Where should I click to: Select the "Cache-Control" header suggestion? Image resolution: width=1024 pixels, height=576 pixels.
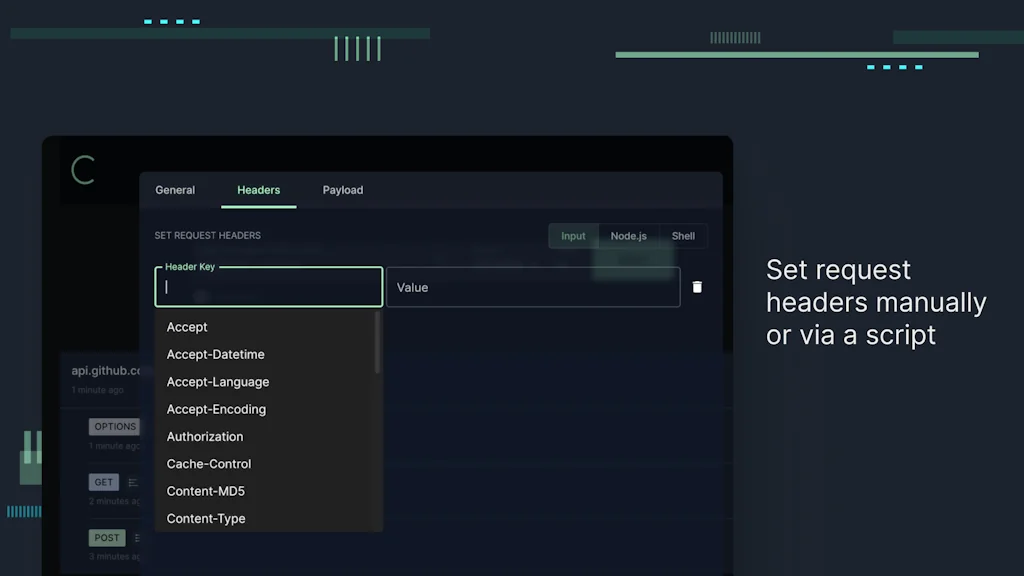coord(208,463)
